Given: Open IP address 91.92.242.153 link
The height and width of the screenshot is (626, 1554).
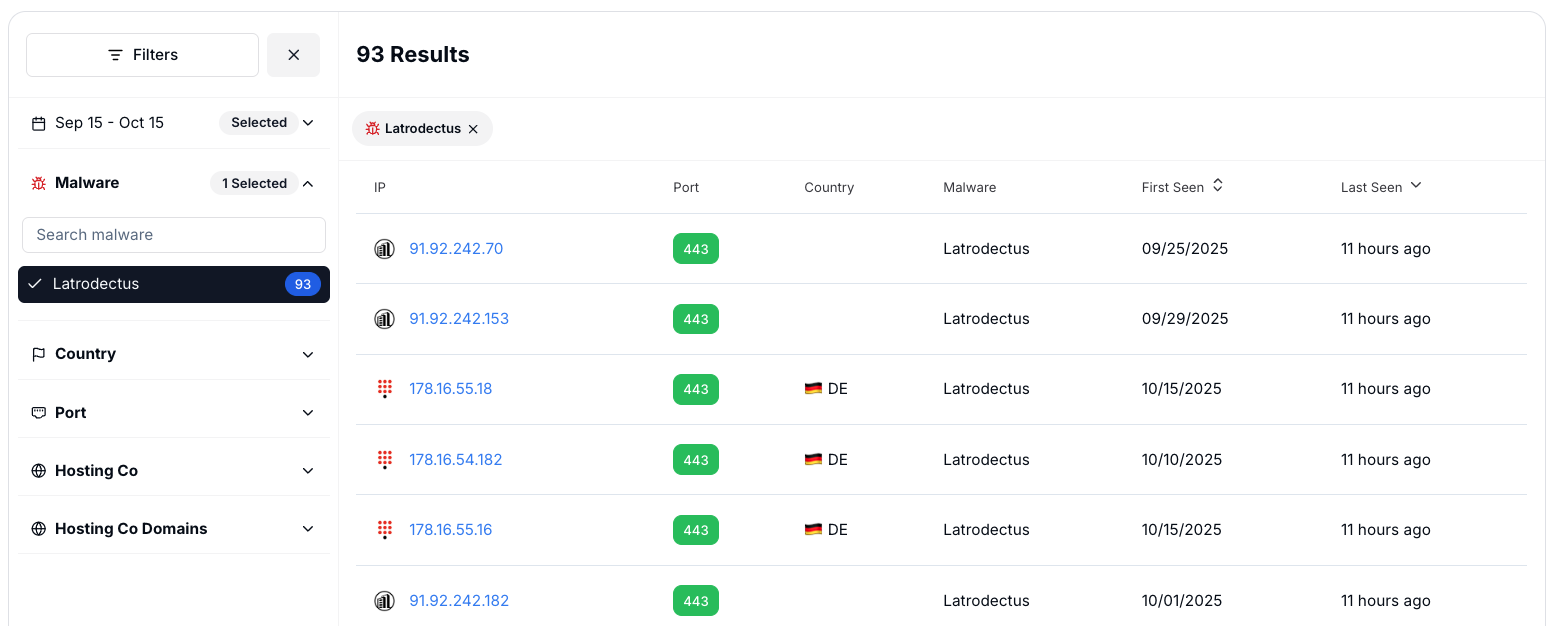Looking at the screenshot, I should pos(459,319).
